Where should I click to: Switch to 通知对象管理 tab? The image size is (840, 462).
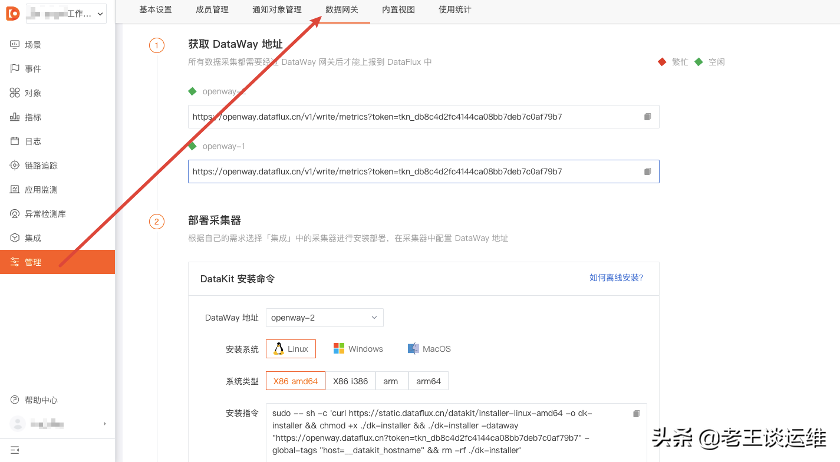pos(277,10)
